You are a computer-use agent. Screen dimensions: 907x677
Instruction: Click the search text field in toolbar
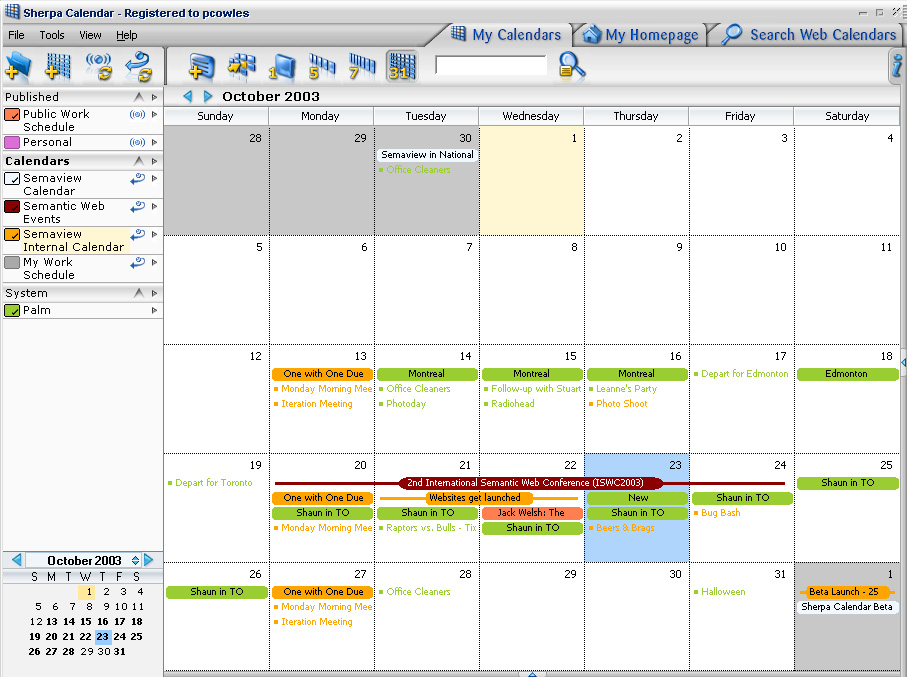[491, 66]
